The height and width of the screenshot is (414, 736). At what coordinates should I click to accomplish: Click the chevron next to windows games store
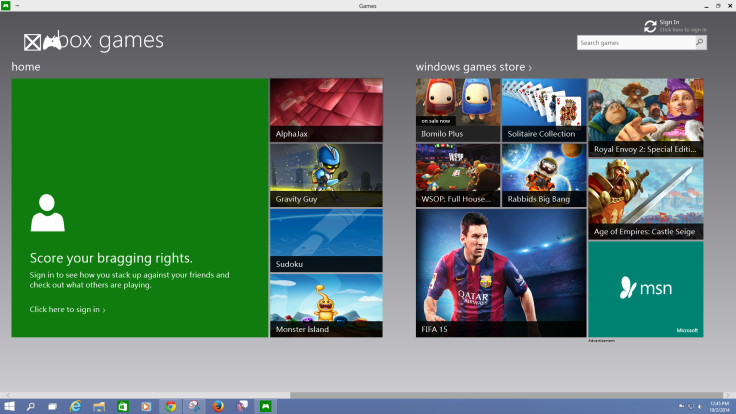pos(530,68)
